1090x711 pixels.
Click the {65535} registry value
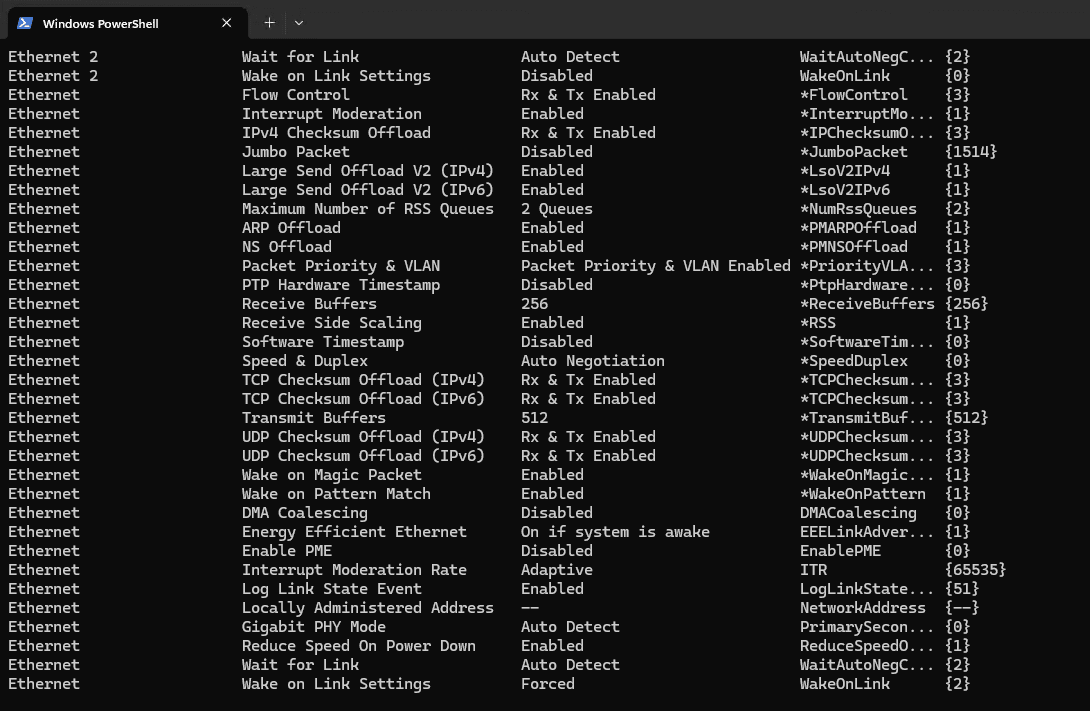tap(975, 570)
